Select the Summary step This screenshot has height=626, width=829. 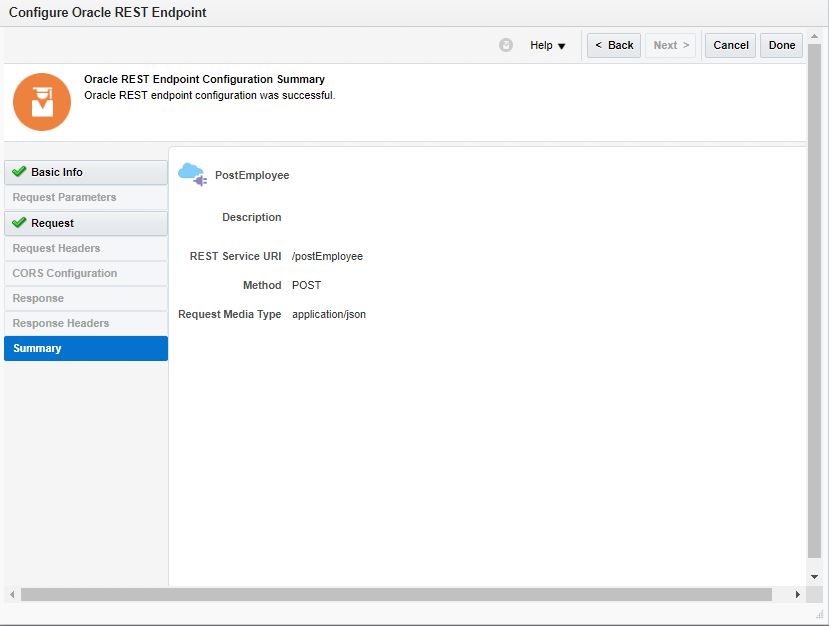tap(86, 348)
